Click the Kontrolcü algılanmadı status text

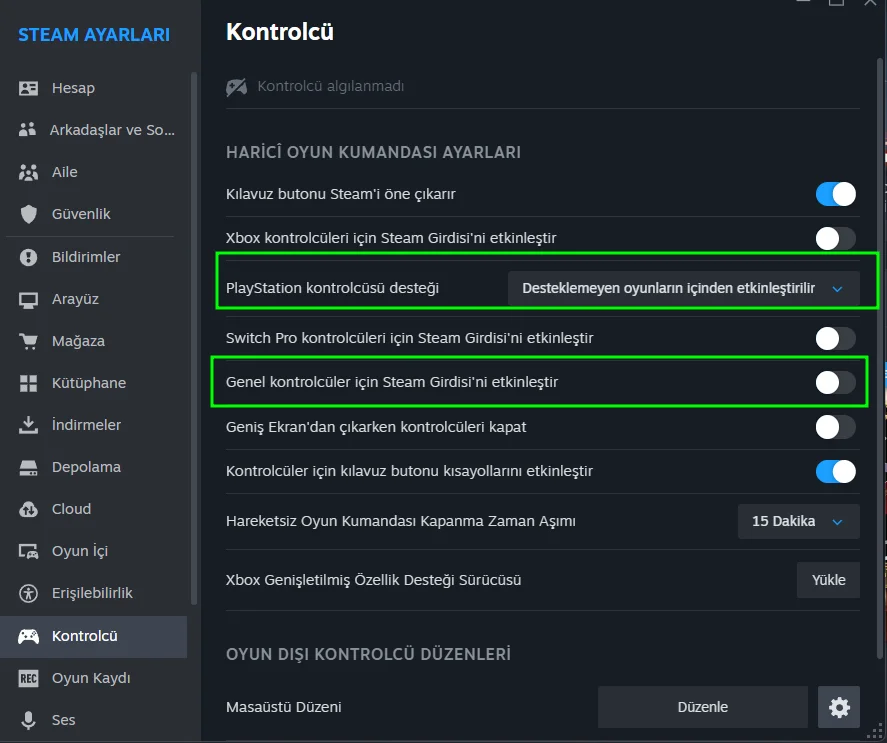point(331,86)
